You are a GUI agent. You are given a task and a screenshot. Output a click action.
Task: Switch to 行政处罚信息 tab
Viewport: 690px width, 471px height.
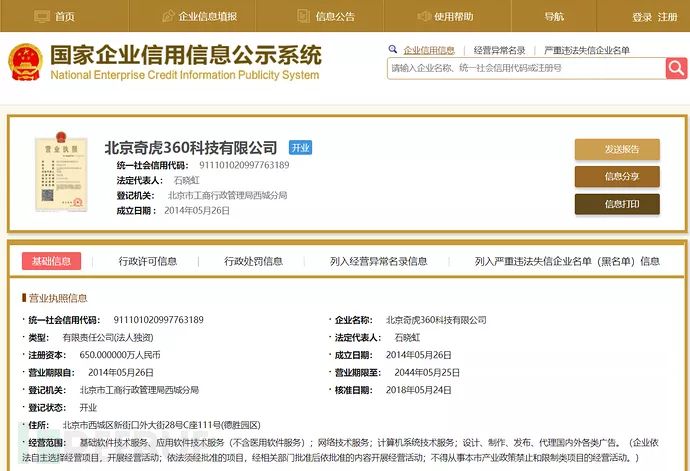tap(253, 261)
